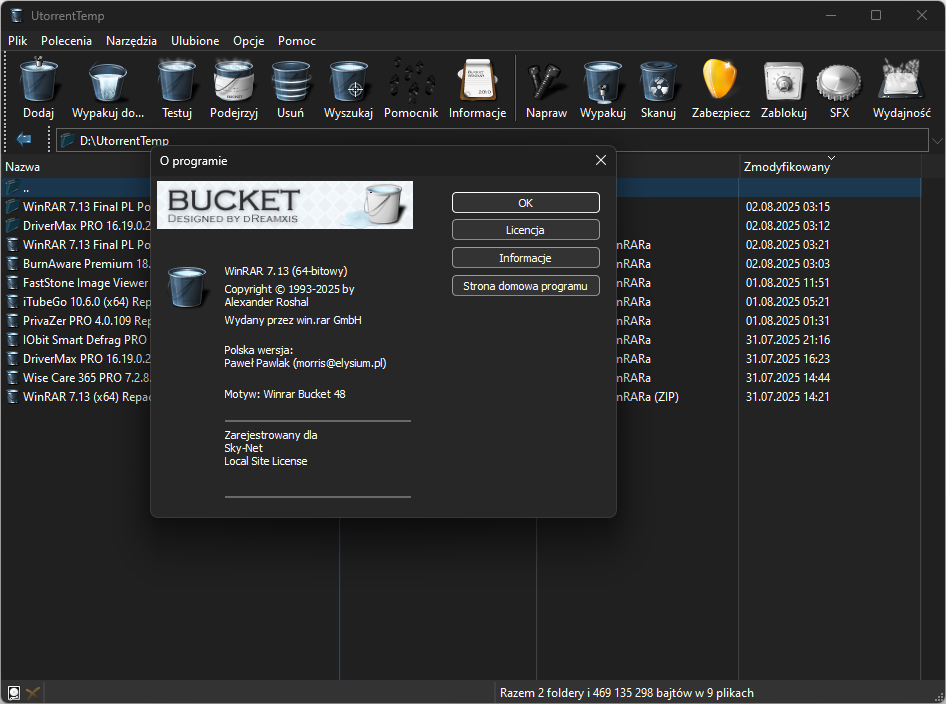The height and width of the screenshot is (704, 946).
Task: Click the date 02.08.2025 03:15
Action: point(787,206)
